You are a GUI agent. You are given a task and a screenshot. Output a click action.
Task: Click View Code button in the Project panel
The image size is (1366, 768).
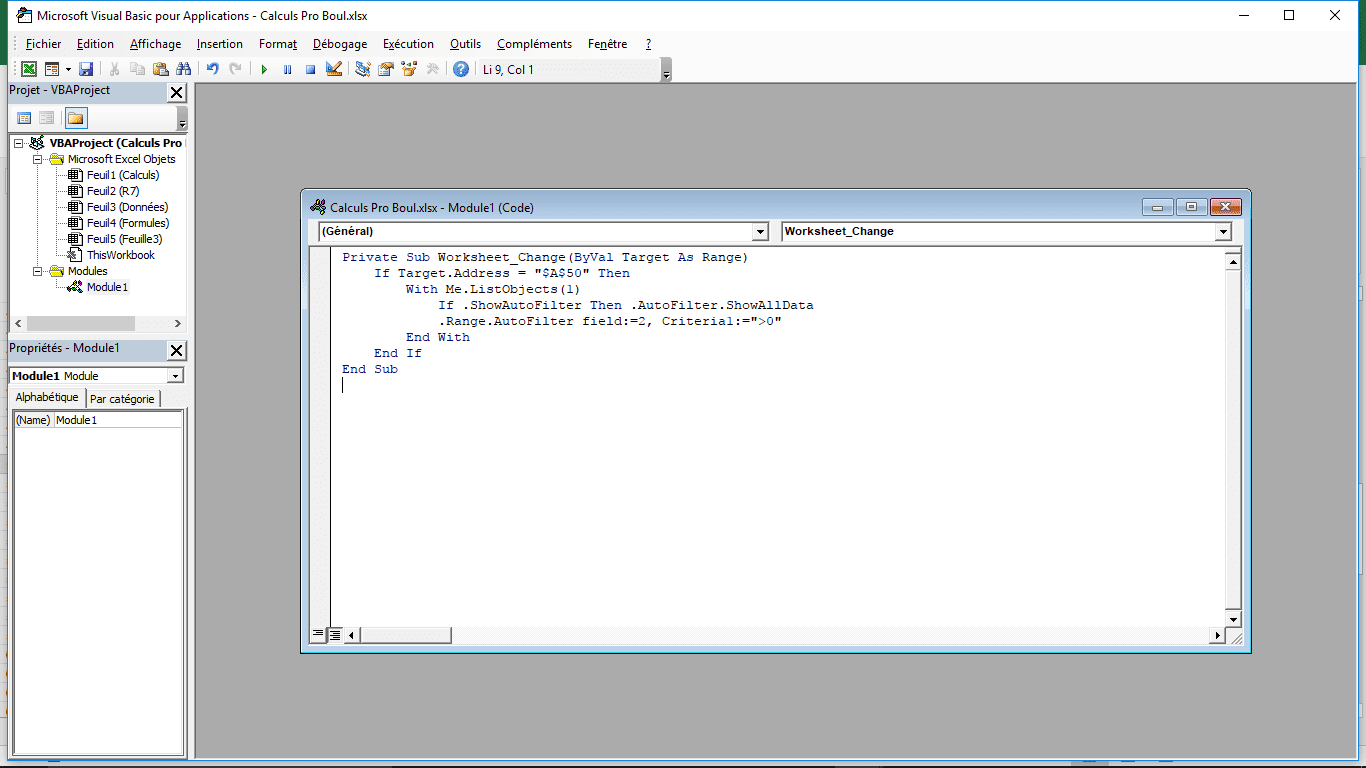[24, 118]
